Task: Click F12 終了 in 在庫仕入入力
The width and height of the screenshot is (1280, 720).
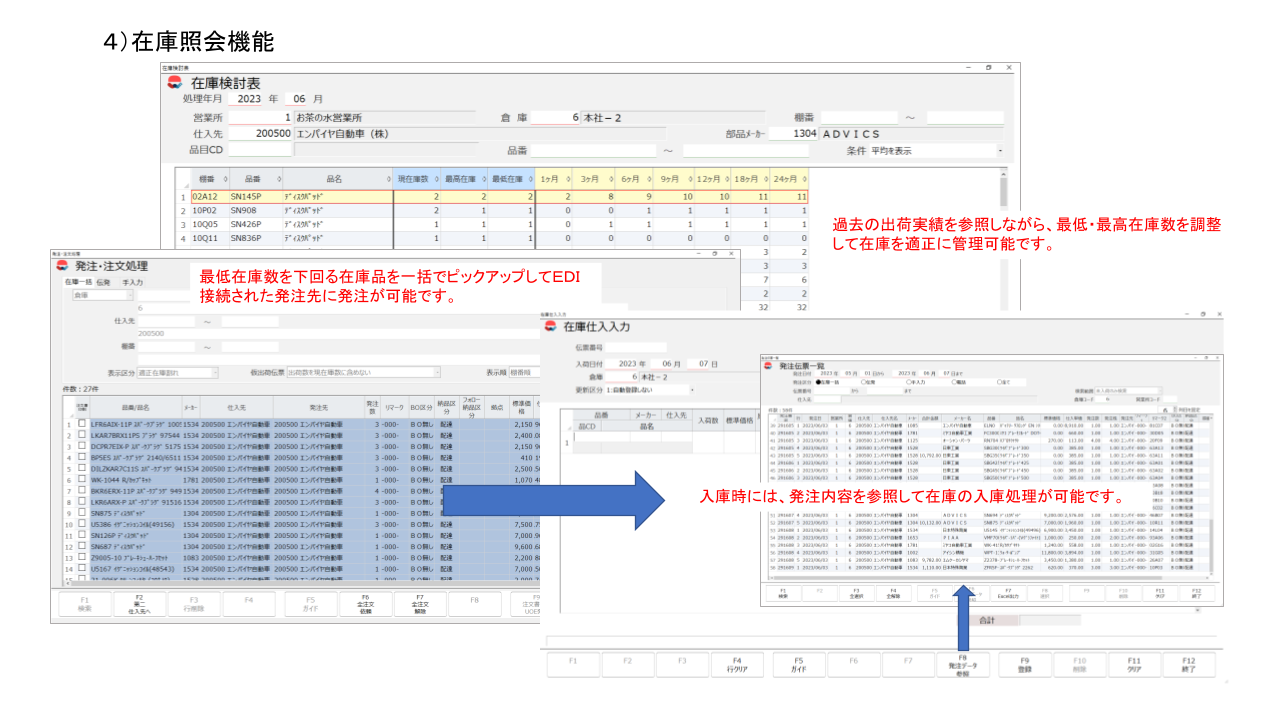Action: click(1188, 664)
